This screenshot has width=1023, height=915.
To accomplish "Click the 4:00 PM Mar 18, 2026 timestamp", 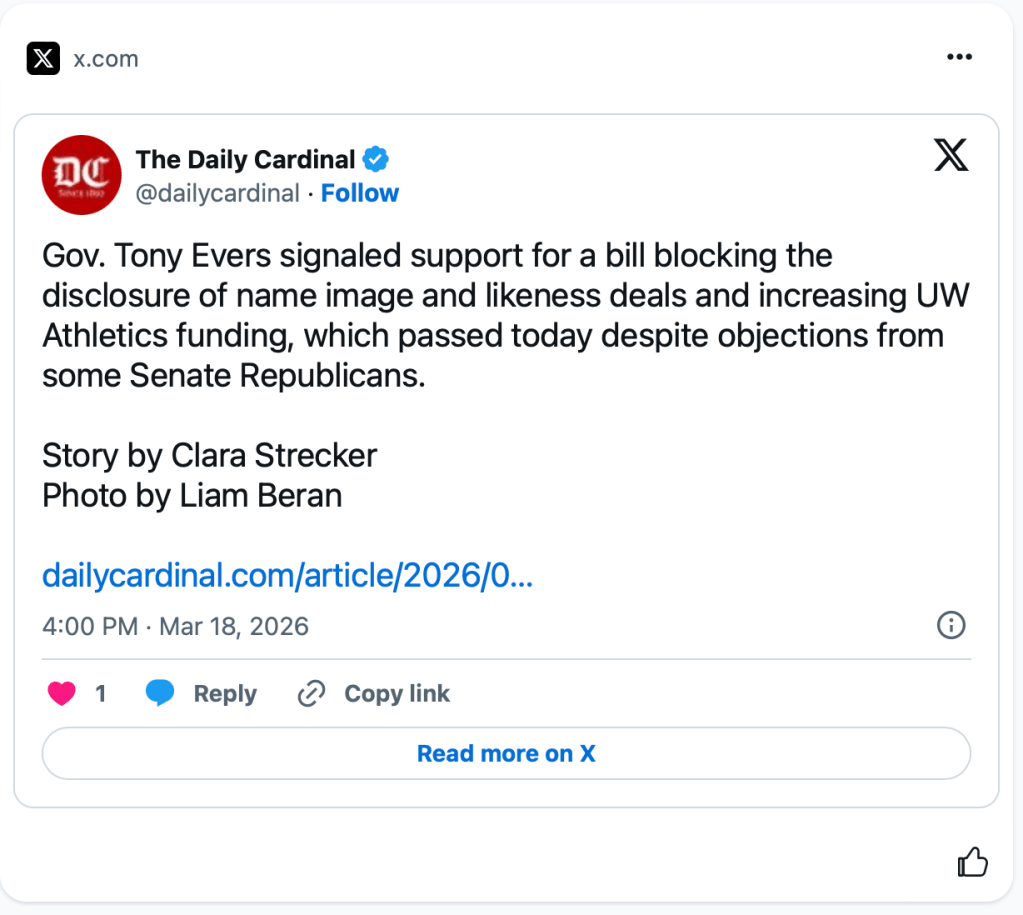I will point(175,627).
